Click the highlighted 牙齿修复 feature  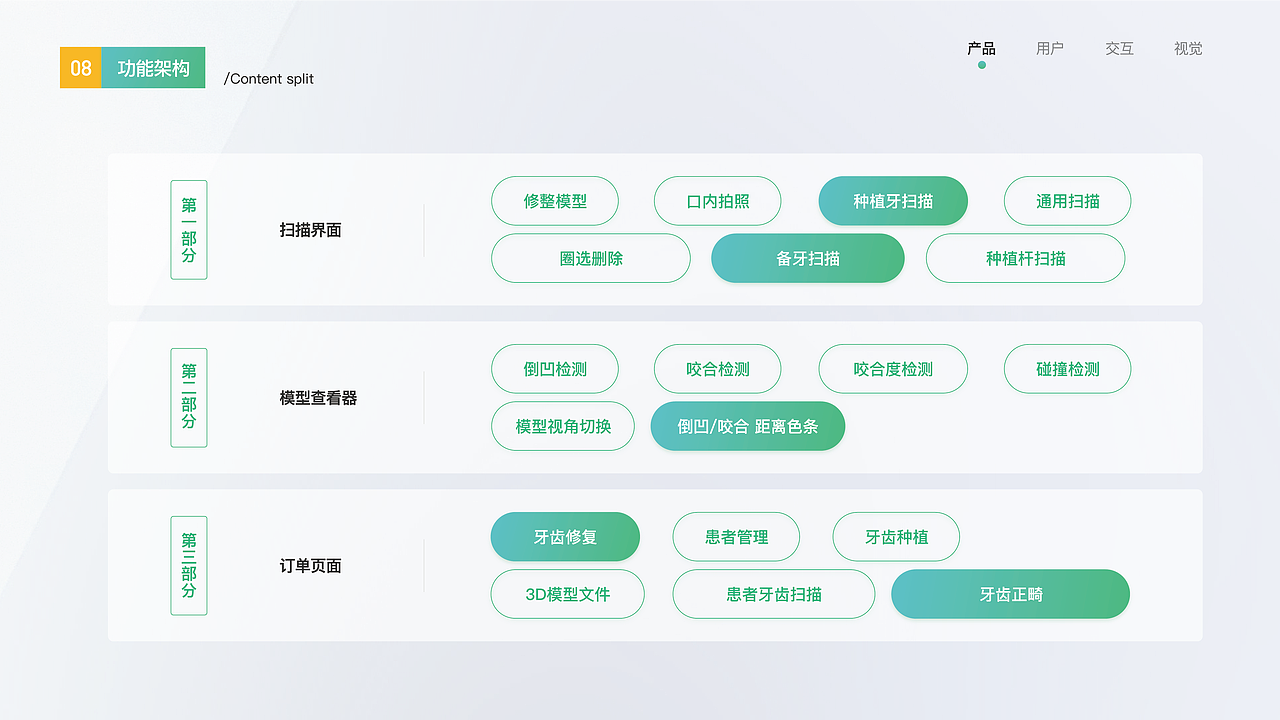(565, 537)
